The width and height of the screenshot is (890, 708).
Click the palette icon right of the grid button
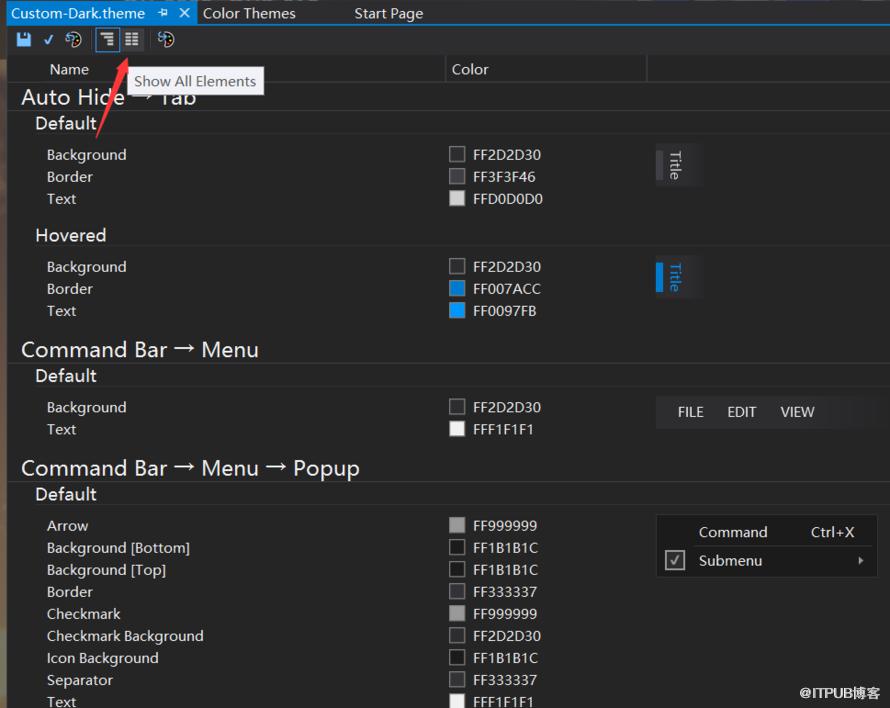coord(166,39)
